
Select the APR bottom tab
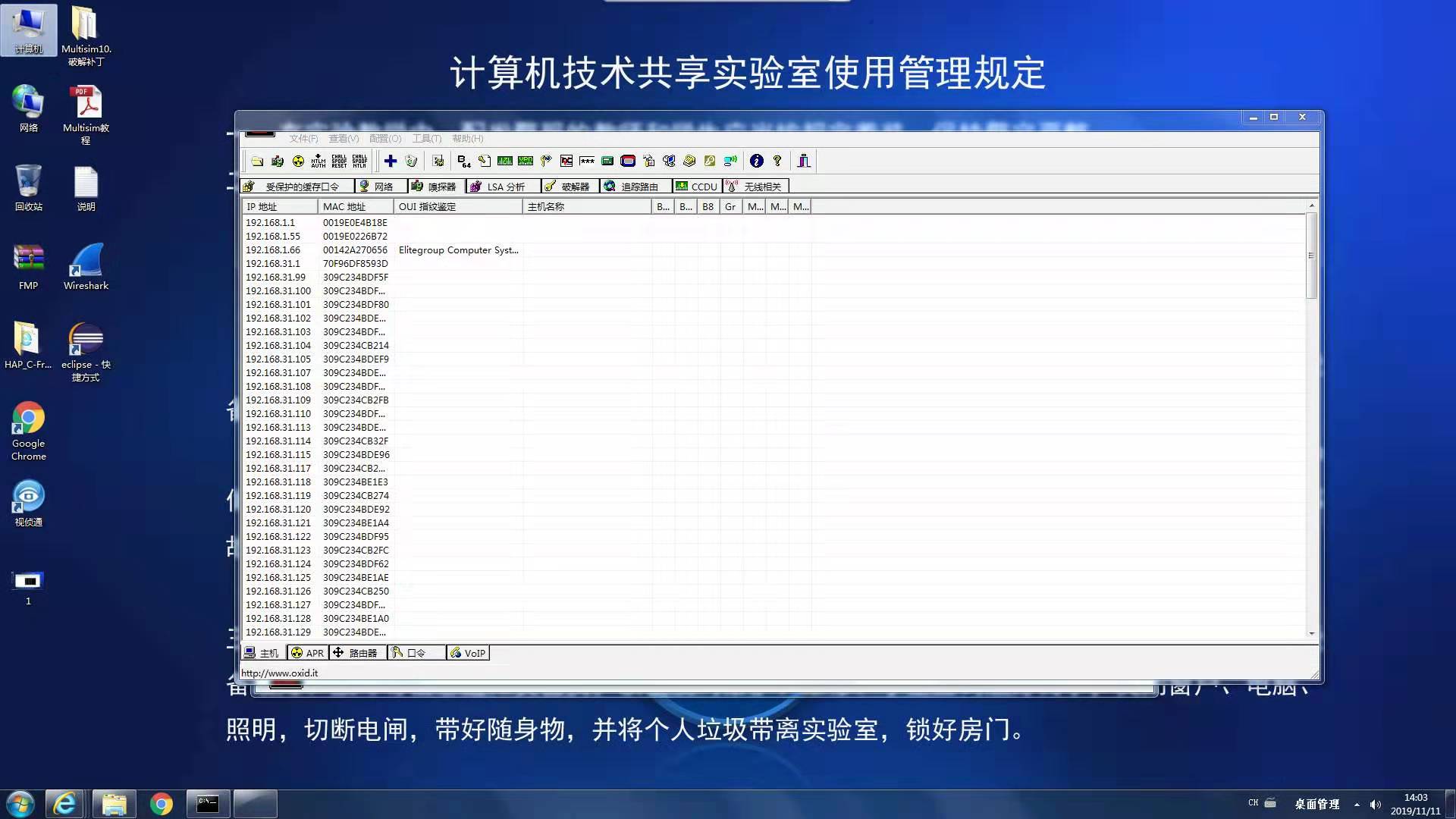click(x=307, y=653)
